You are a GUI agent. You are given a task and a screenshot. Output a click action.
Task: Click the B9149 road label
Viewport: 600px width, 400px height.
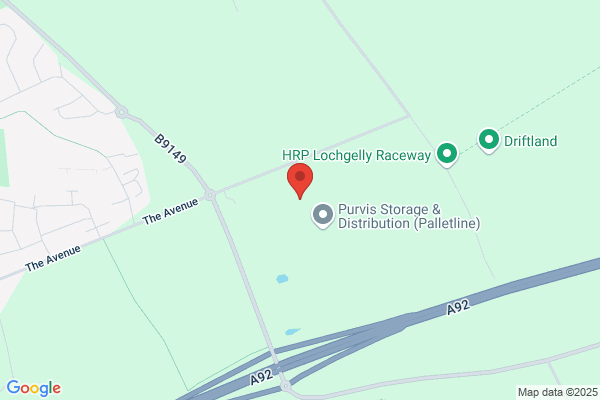[x=170, y=149]
